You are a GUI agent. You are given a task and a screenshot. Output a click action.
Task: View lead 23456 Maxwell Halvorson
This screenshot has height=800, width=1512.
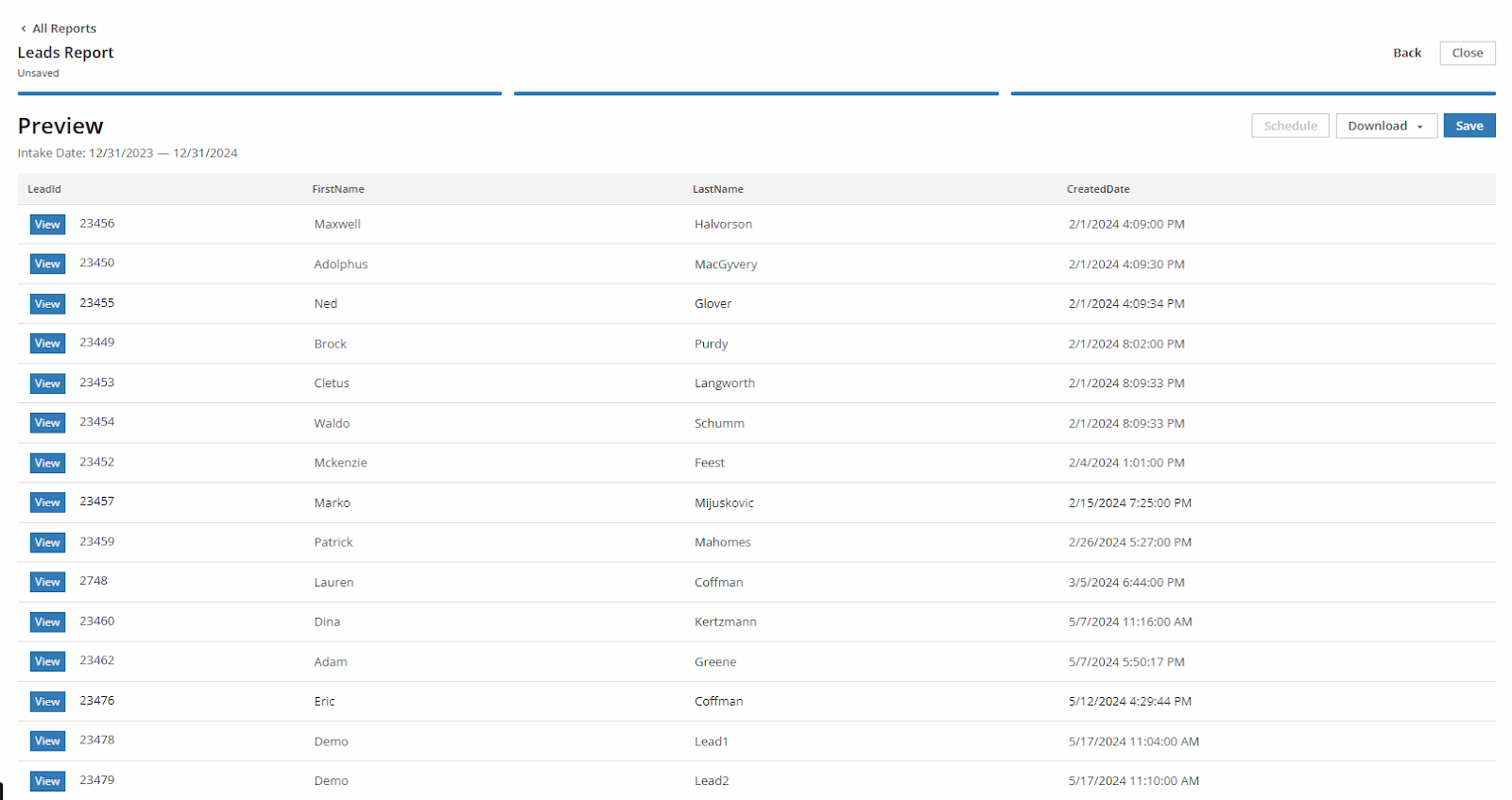tap(47, 225)
